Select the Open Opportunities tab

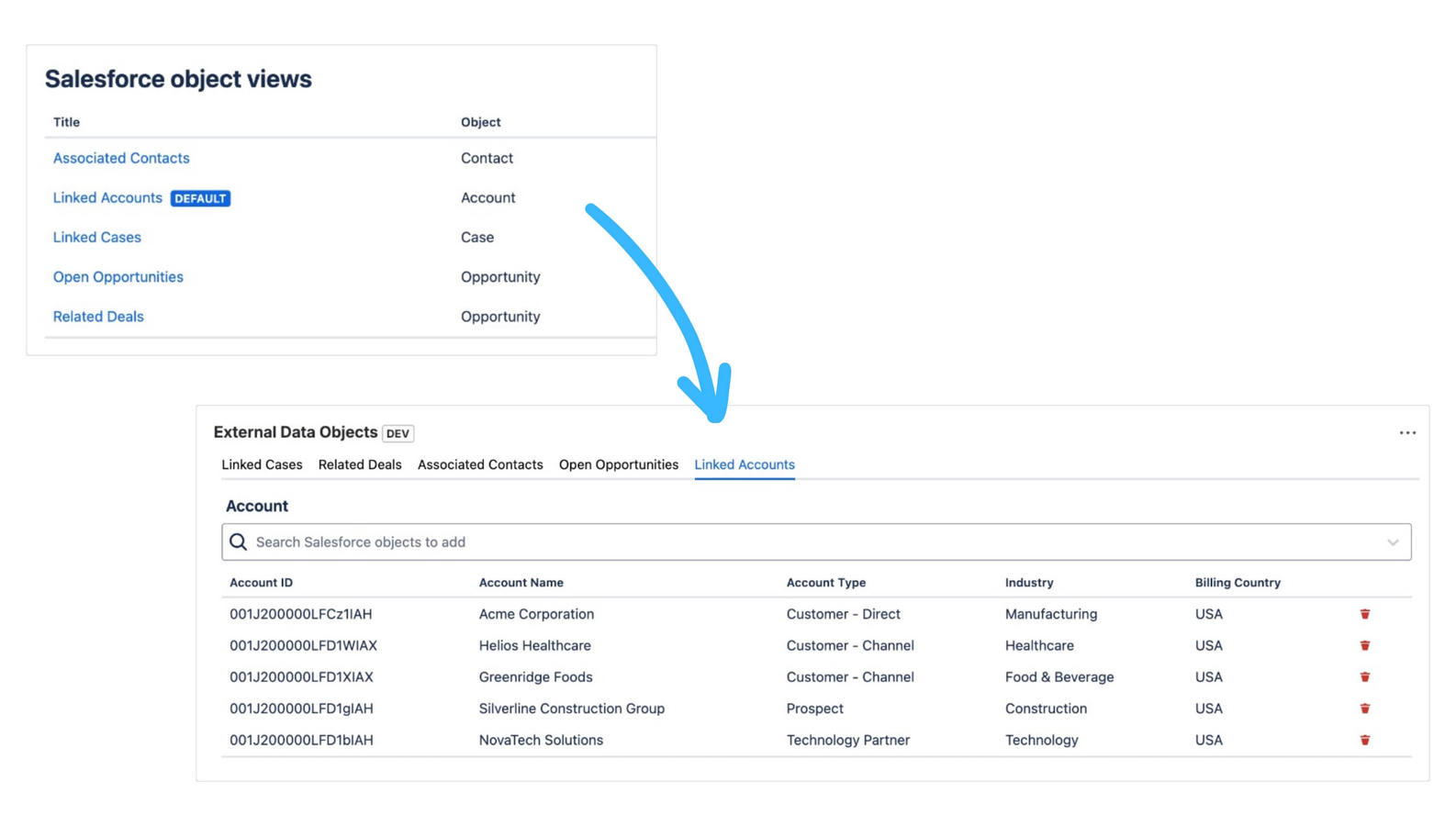pos(619,464)
